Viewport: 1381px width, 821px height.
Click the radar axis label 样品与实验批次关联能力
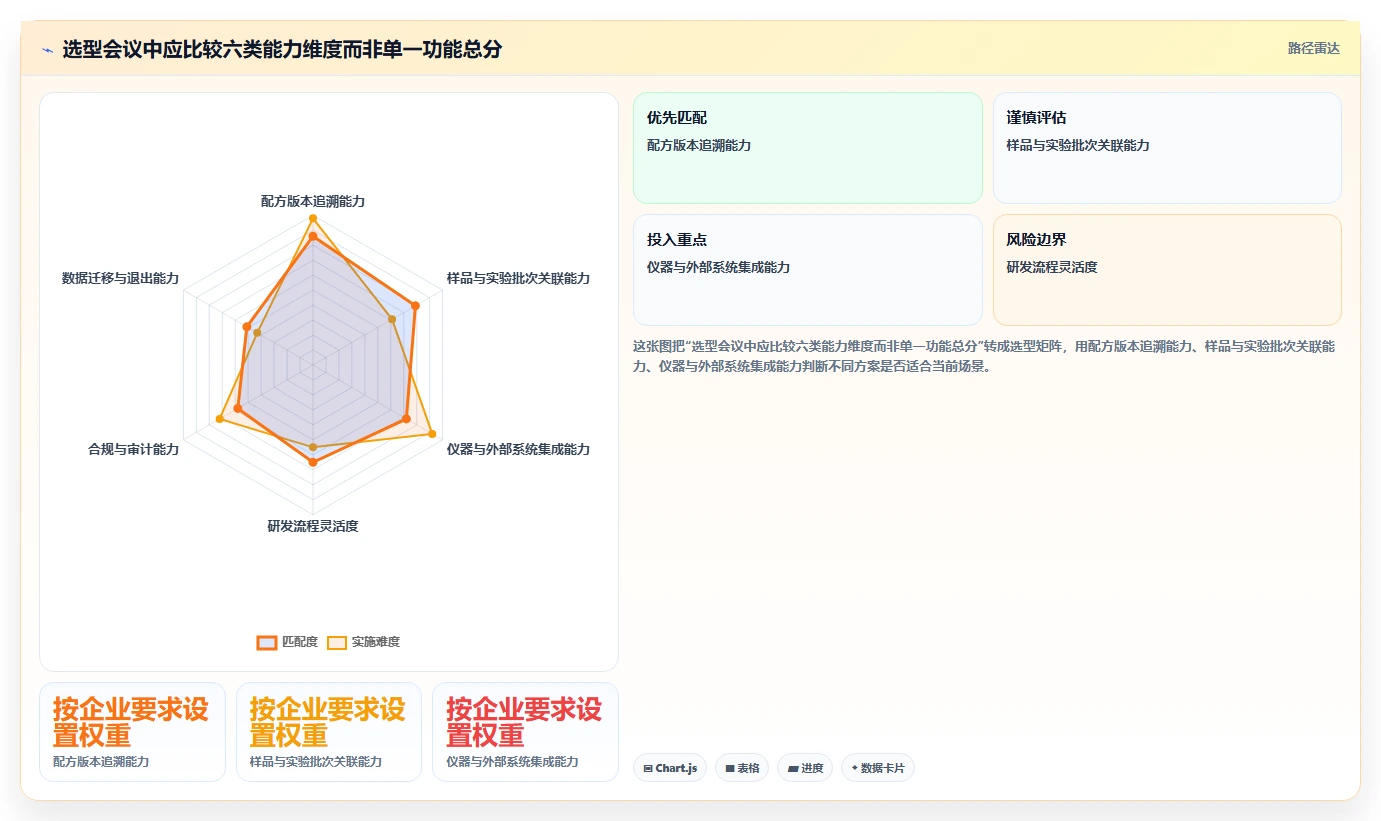coord(518,278)
